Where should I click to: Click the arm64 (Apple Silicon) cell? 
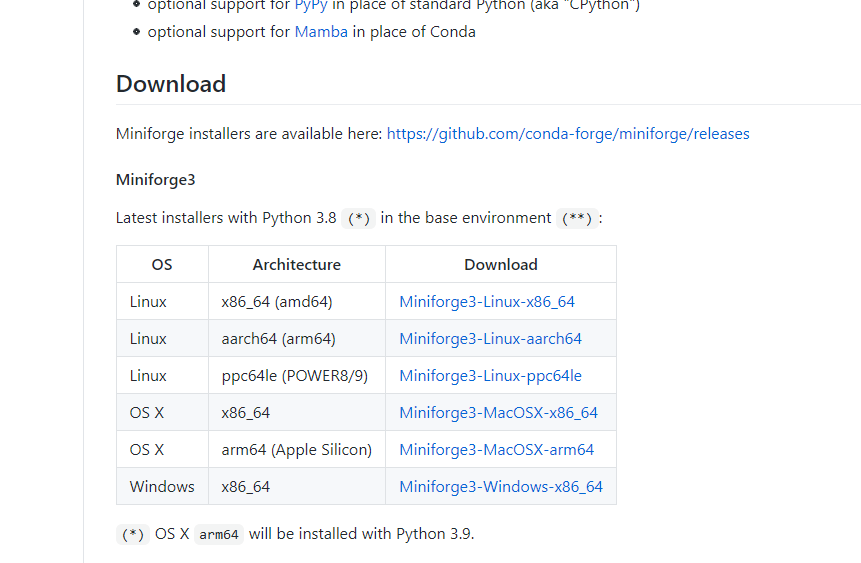pyautogui.click(x=296, y=450)
